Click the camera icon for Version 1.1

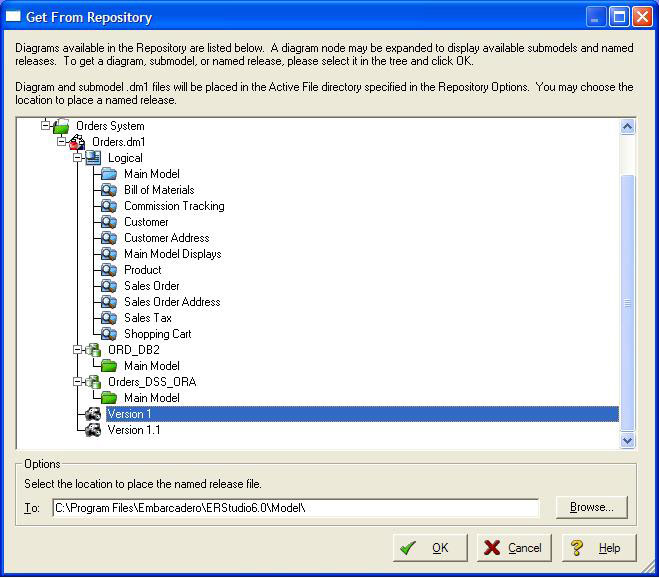tap(93, 430)
